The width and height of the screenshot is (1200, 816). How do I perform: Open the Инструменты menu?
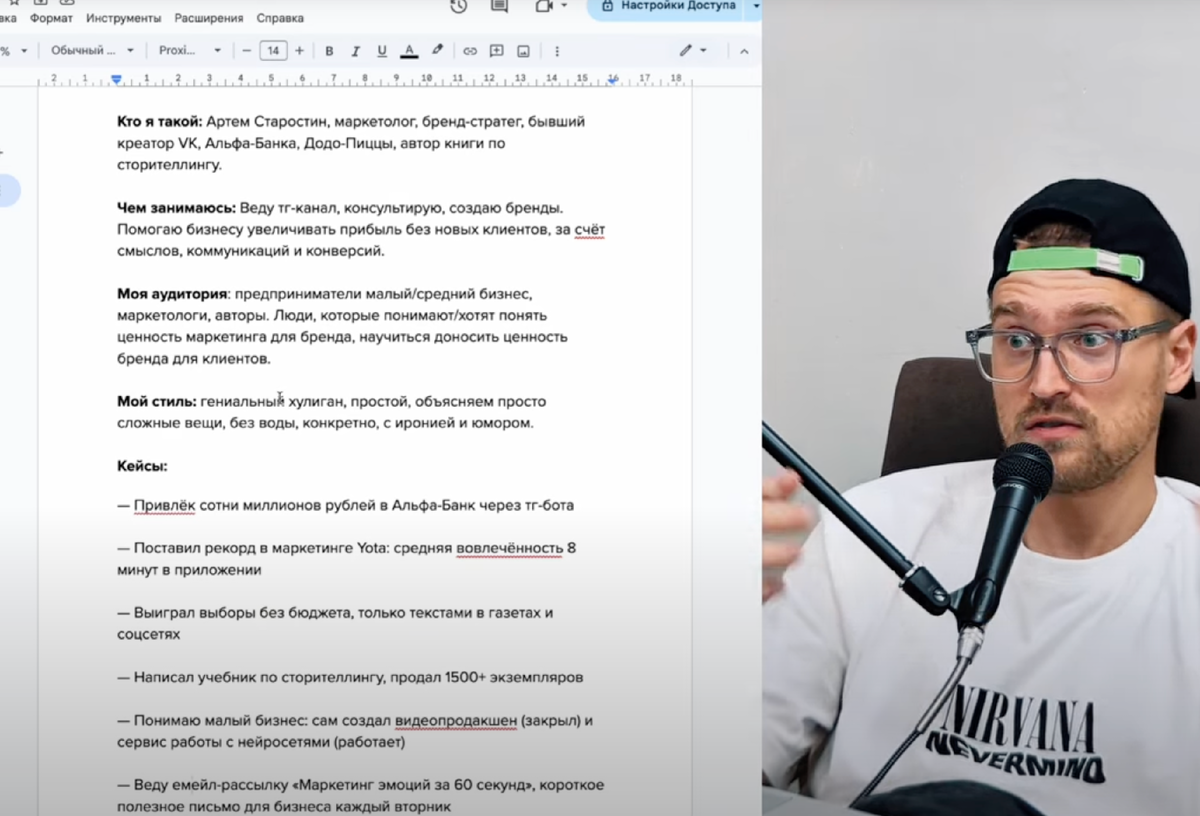[123, 18]
